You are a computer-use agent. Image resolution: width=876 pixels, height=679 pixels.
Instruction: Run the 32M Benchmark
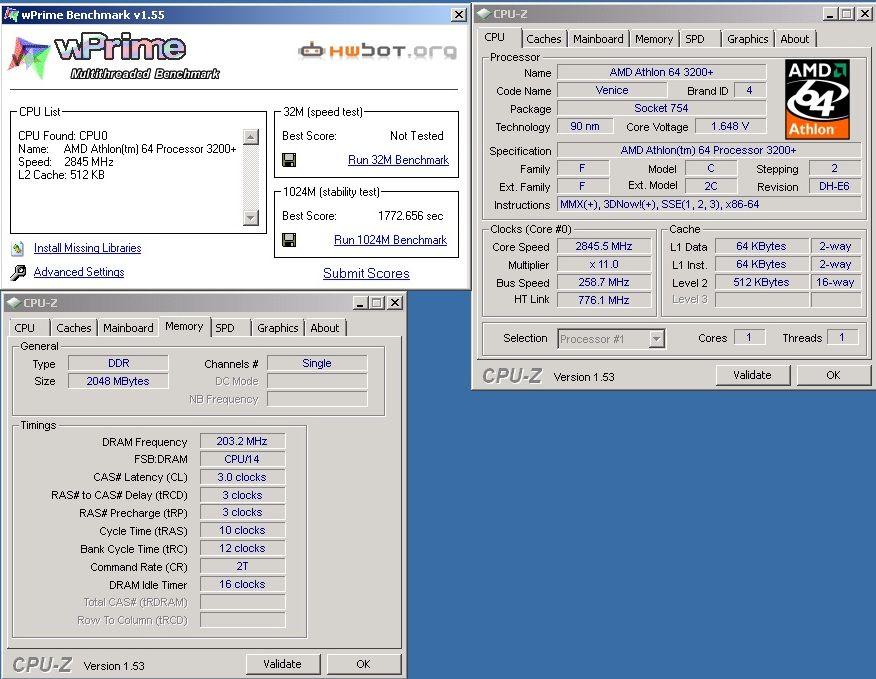tap(398, 160)
